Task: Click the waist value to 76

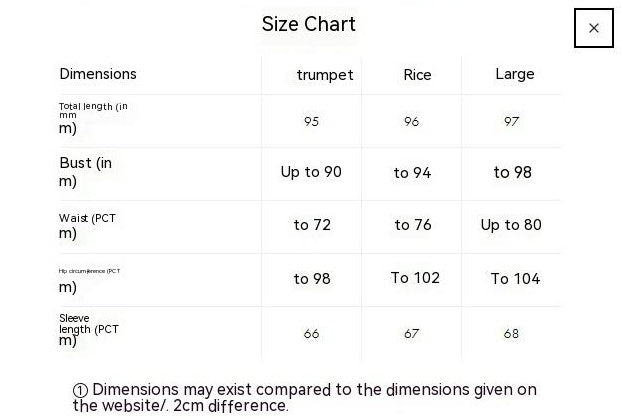Action: pos(412,225)
